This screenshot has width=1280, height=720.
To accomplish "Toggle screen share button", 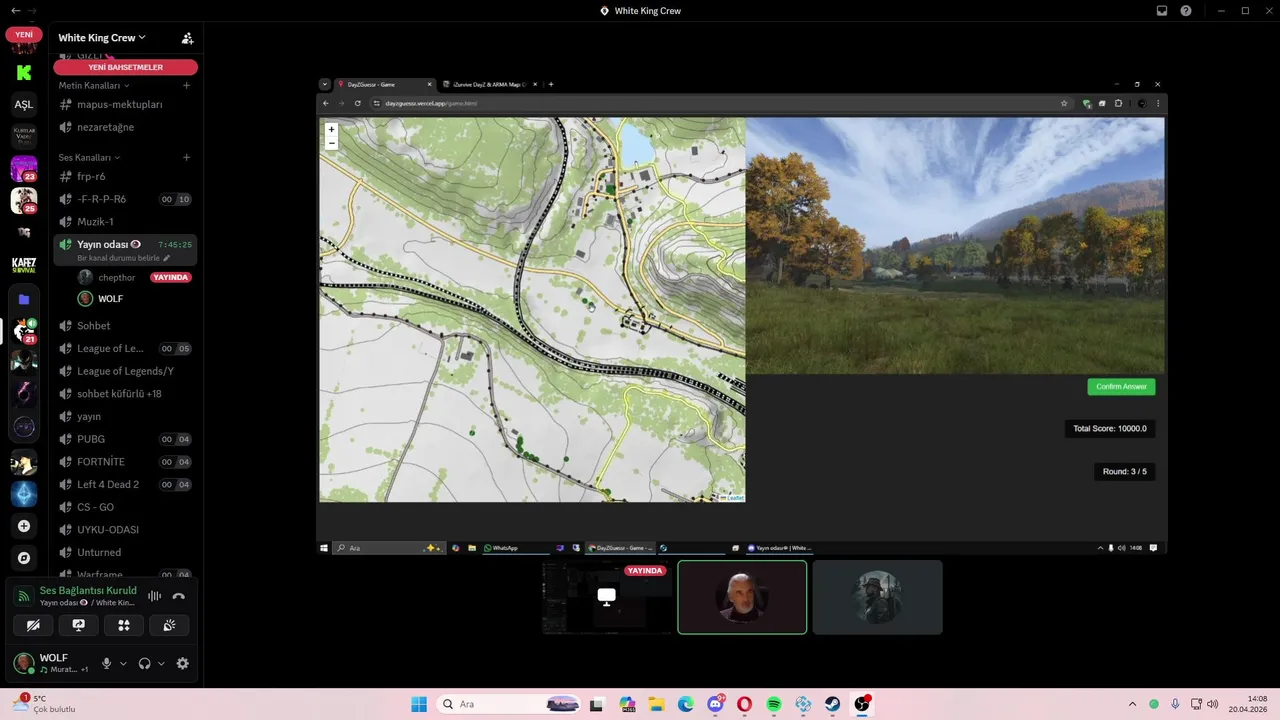I will 79,625.
